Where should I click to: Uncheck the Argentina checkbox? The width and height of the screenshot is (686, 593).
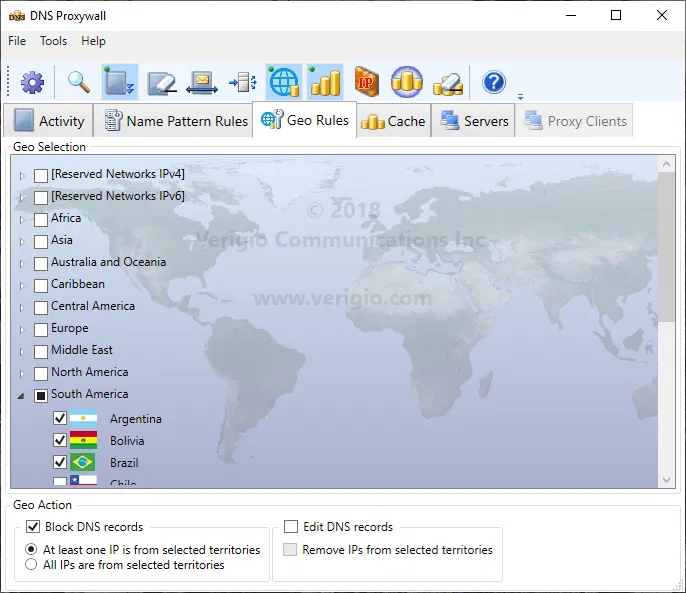pyautogui.click(x=60, y=418)
